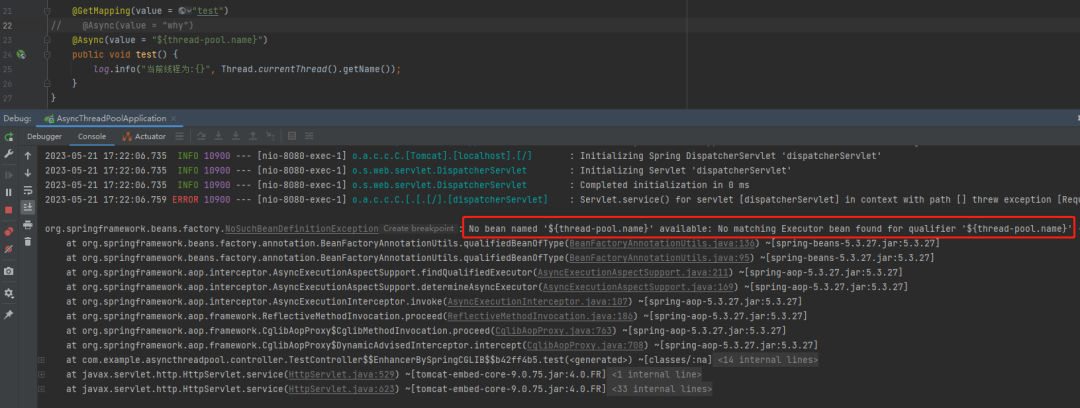1080x408 pixels.
Task: Open AsyncExecutionInterceptor.java:107 link
Action: 539,301
